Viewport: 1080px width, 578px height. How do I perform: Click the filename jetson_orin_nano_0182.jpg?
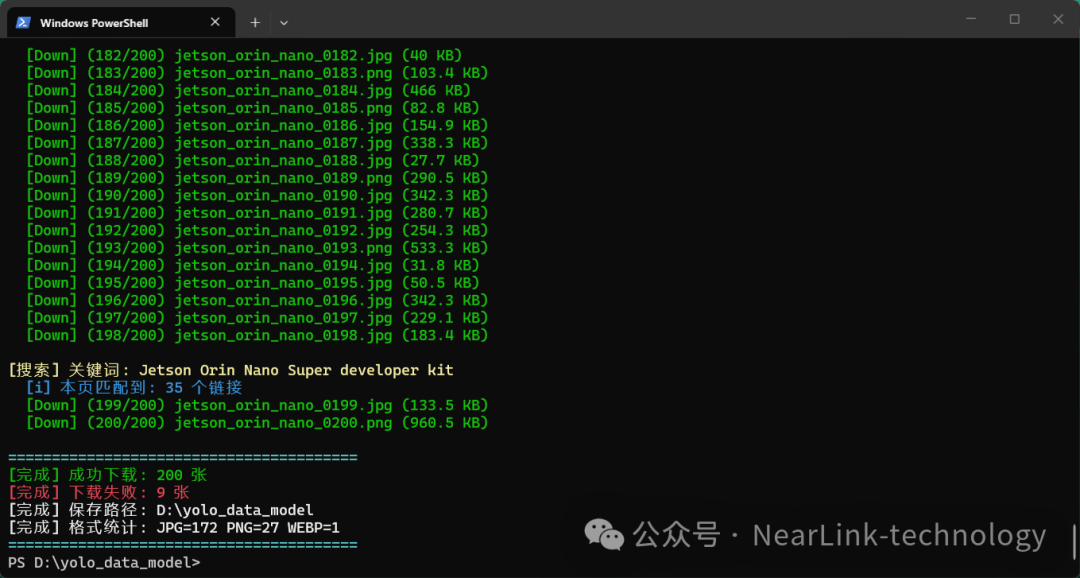point(283,55)
